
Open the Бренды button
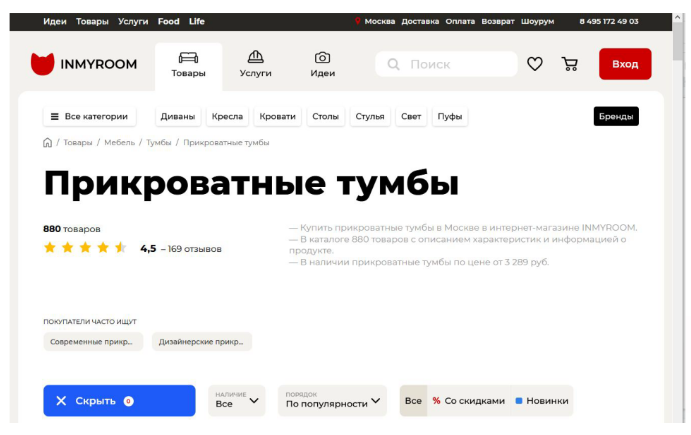tap(615, 116)
